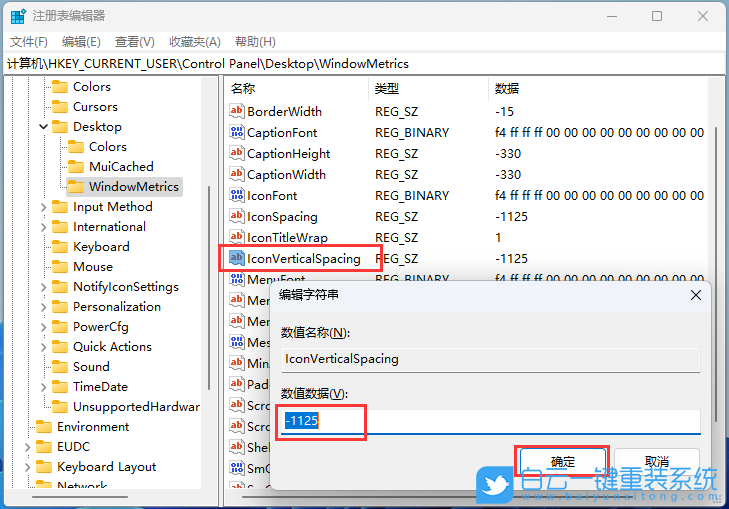Open the 收藏夹(A) menu

[x=194, y=42]
